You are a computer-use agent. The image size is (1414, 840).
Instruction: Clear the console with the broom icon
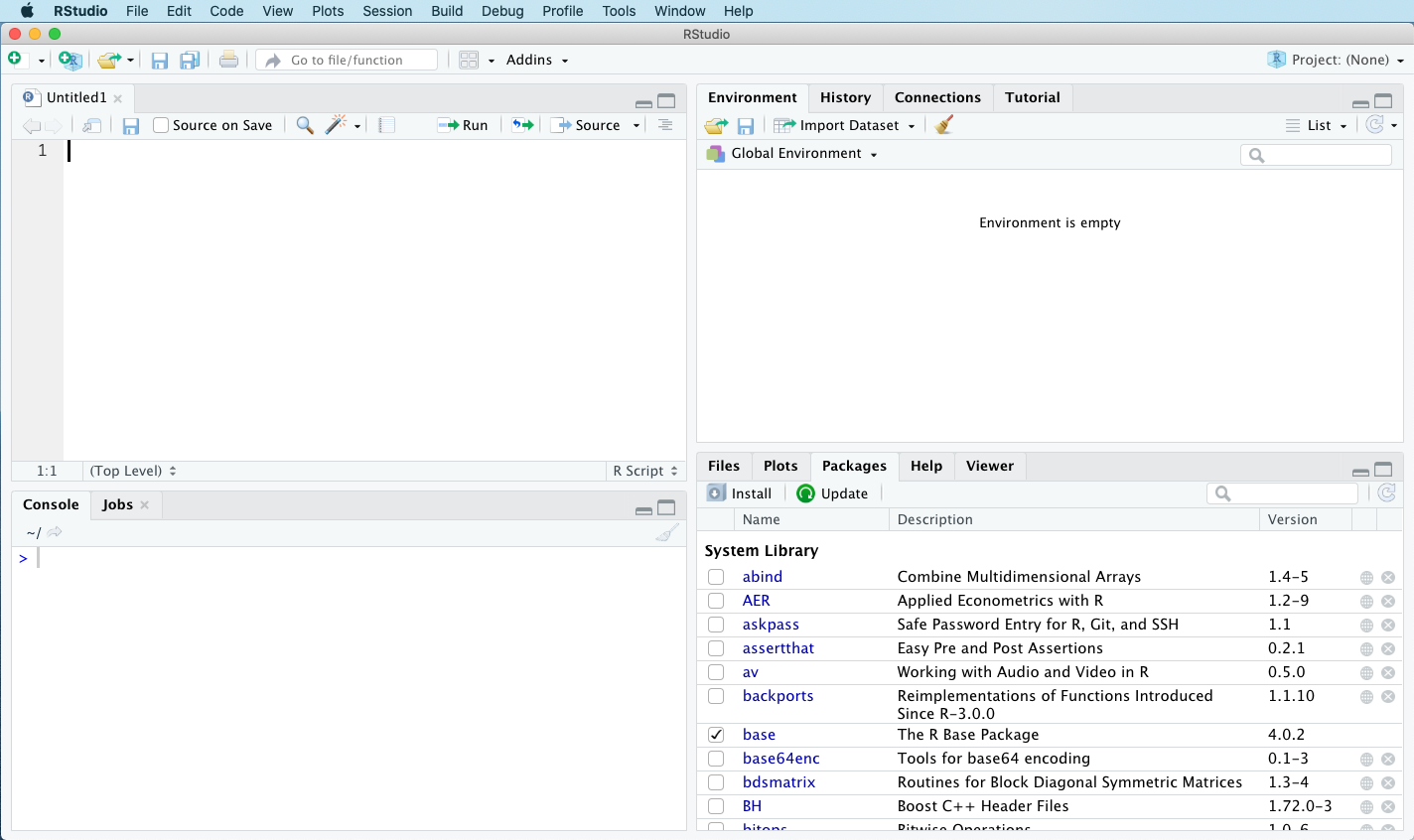pyautogui.click(x=666, y=533)
